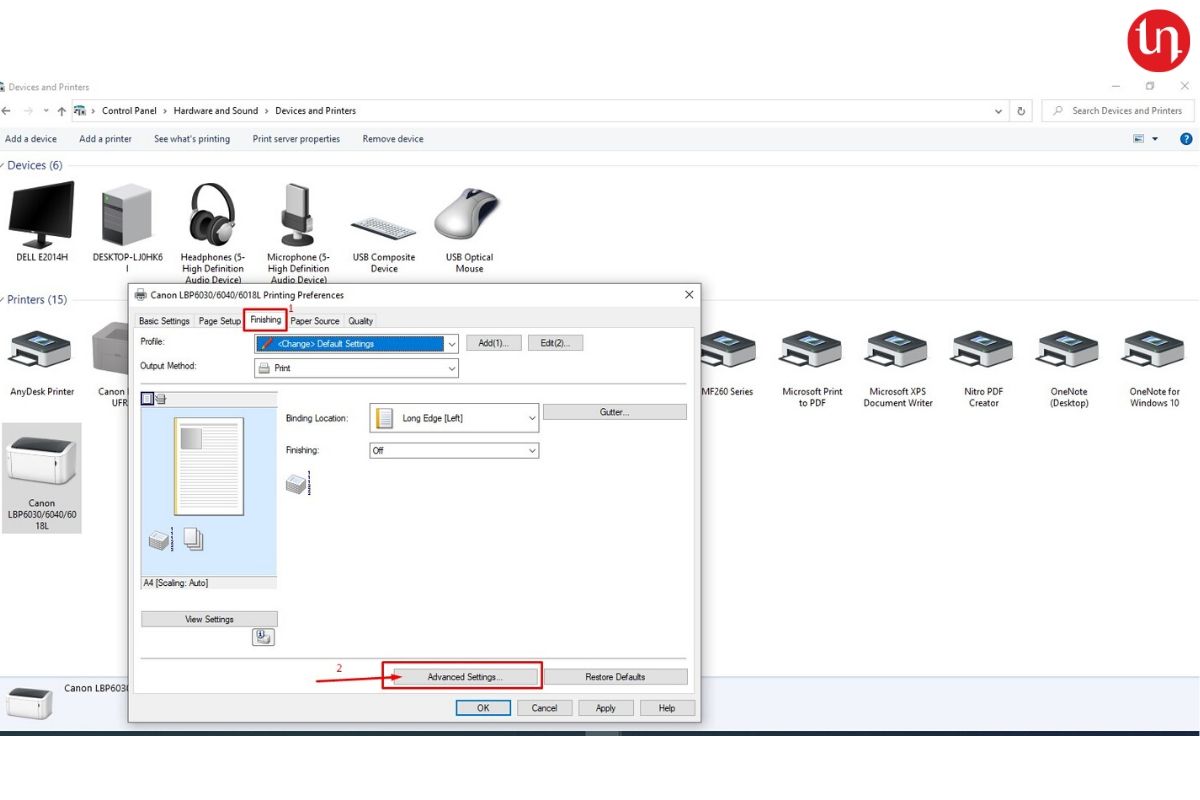This screenshot has height=800, width=1200.
Task: Go back in Devices and Printers window
Action: point(6,111)
